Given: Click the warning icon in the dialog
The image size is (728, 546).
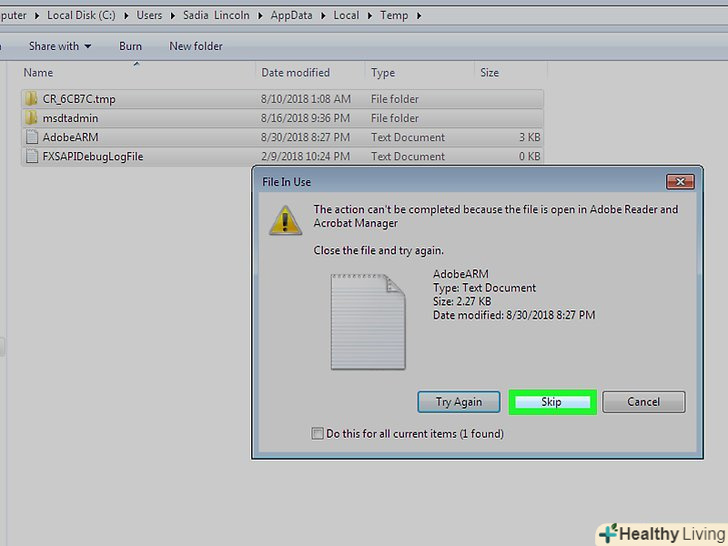Looking at the screenshot, I should [x=286, y=221].
